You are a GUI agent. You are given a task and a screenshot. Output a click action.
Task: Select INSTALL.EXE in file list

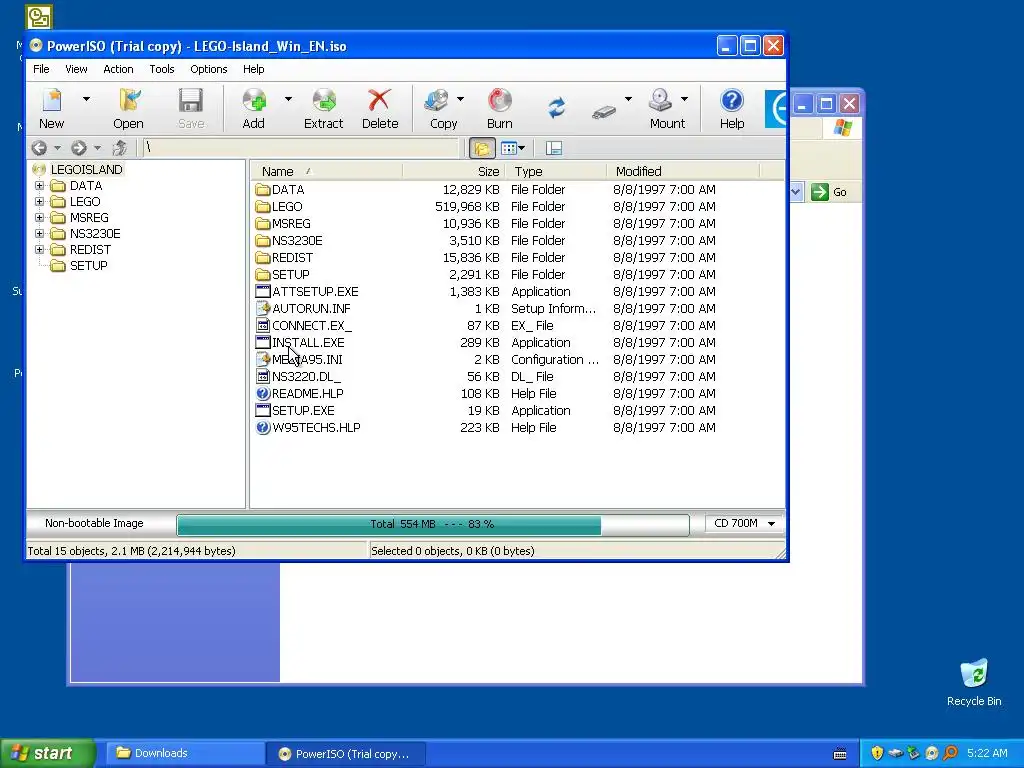[308, 343]
